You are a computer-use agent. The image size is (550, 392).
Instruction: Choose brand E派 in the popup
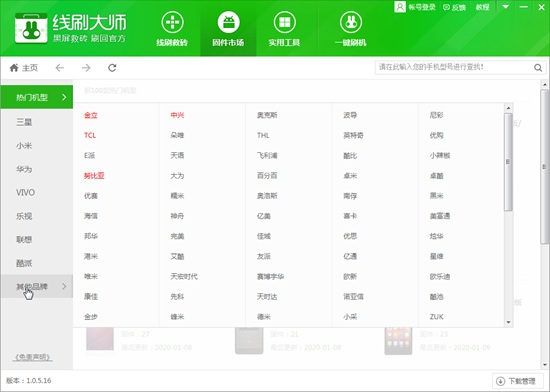coord(89,155)
